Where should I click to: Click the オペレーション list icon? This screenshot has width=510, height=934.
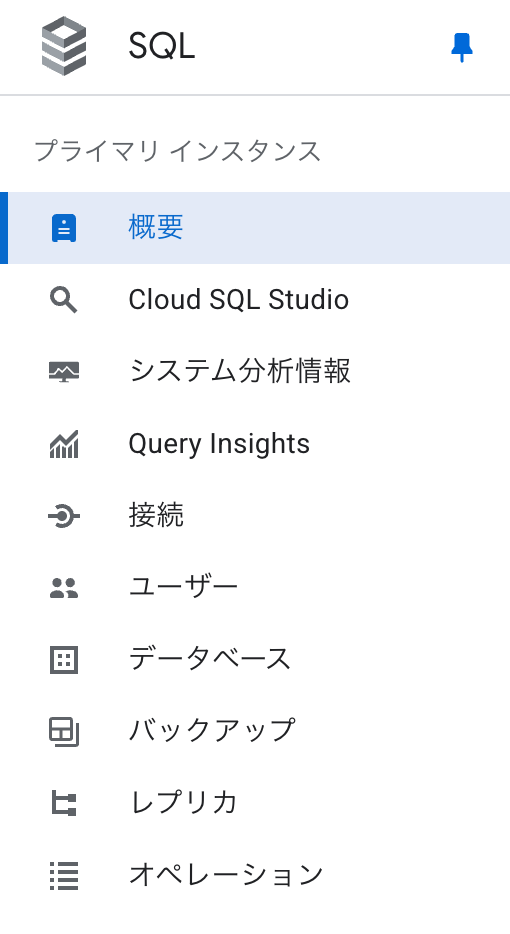[64, 876]
